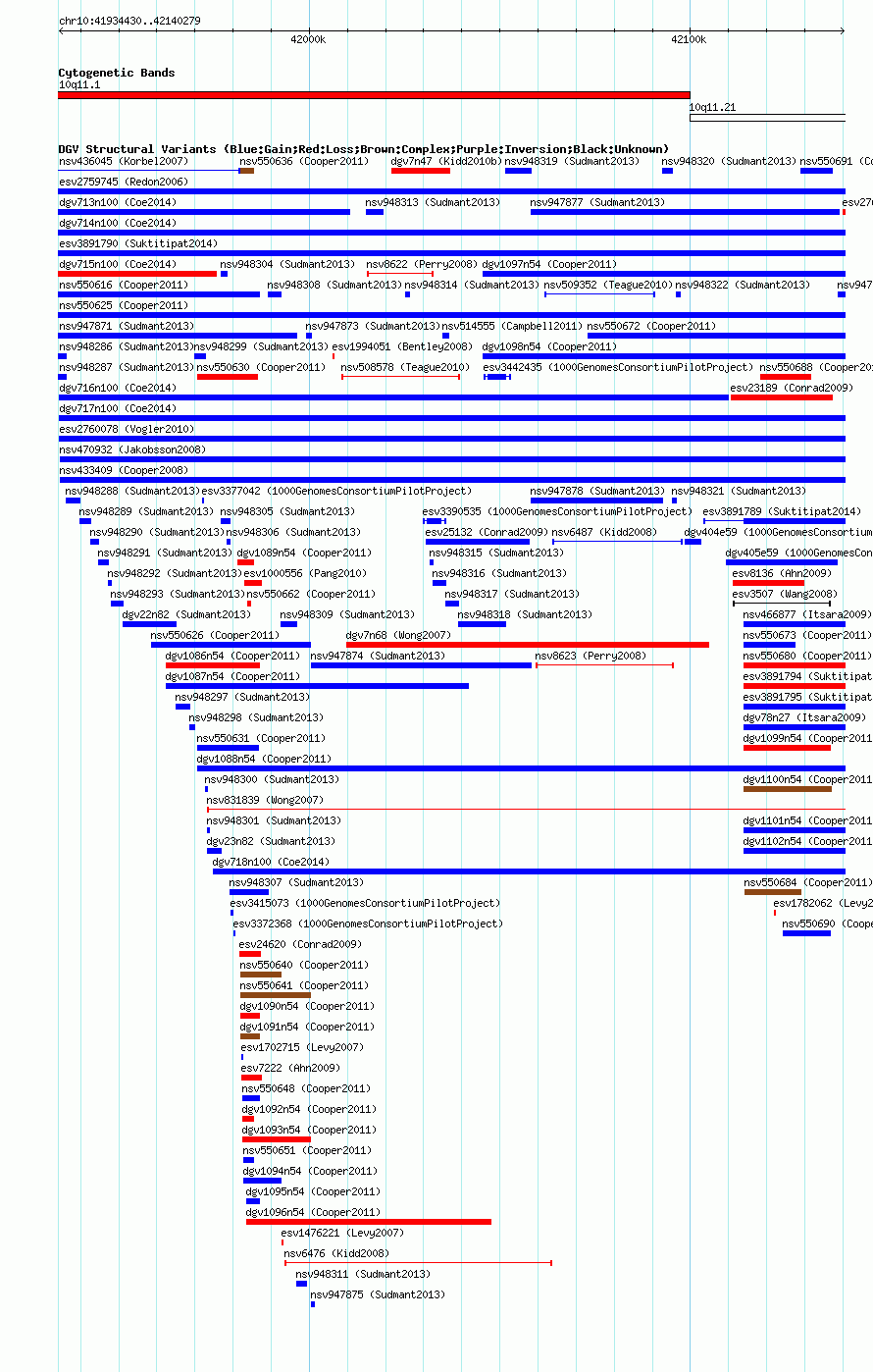Open variant nsv550636 (Cooper2011)
Screen dimensions: 873x1372
(x=305, y=161)
